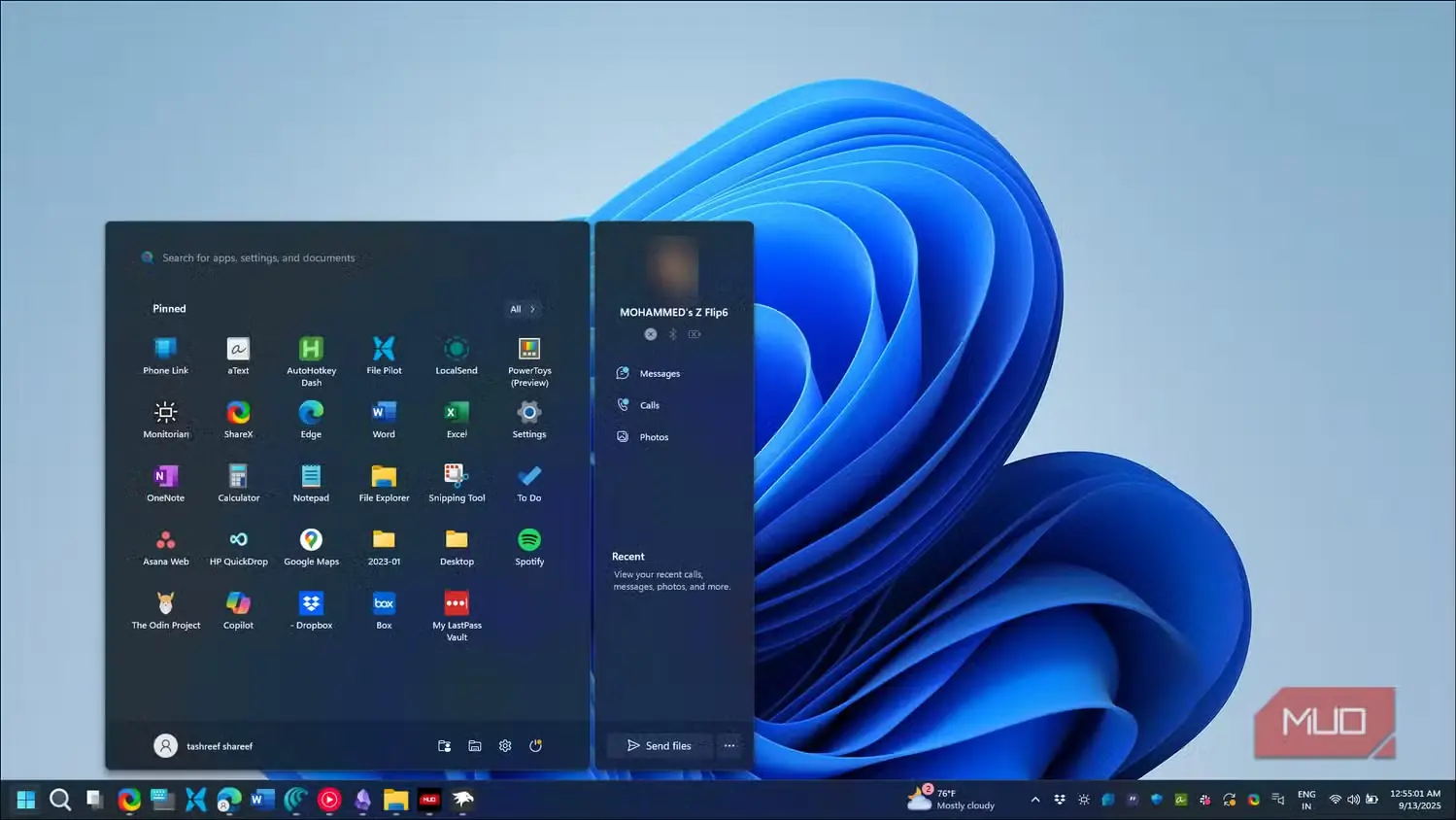This screenshot has width=1456, height=820.
Task: Open My LastPass Vault pinned app
Action: [457, 616]
